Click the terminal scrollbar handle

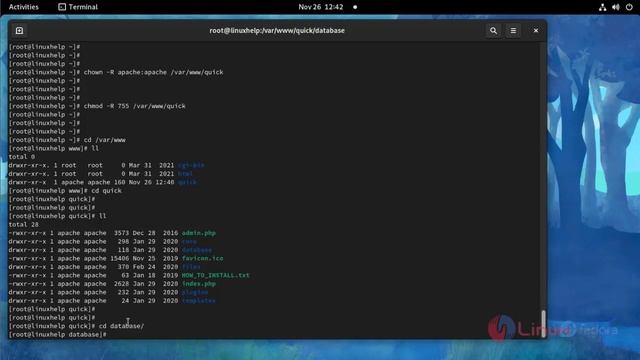pyautogui.click(x=543, y=324)
